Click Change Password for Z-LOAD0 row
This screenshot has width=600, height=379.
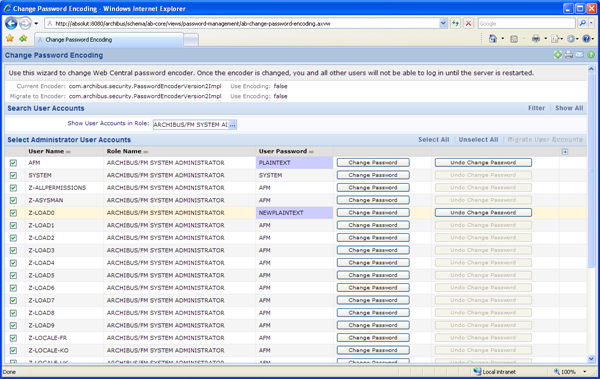coord(373,213)
